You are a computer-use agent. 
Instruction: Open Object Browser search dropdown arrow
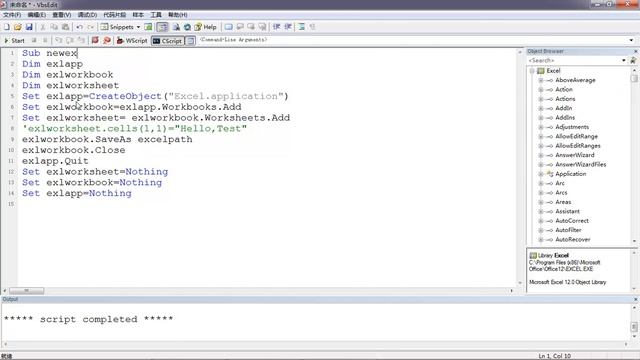624,60
